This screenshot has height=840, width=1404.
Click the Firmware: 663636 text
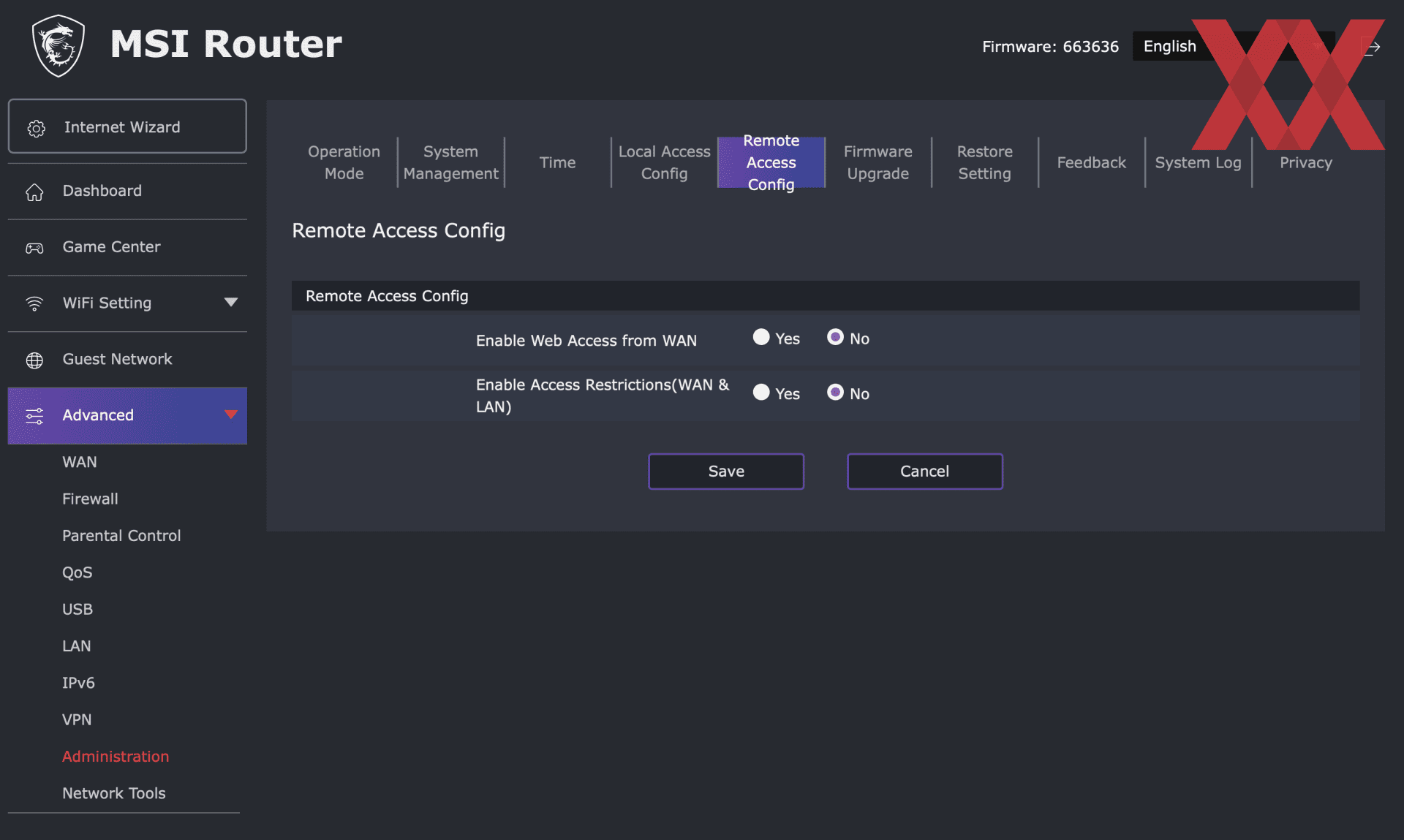click(x=1050, y=47)
